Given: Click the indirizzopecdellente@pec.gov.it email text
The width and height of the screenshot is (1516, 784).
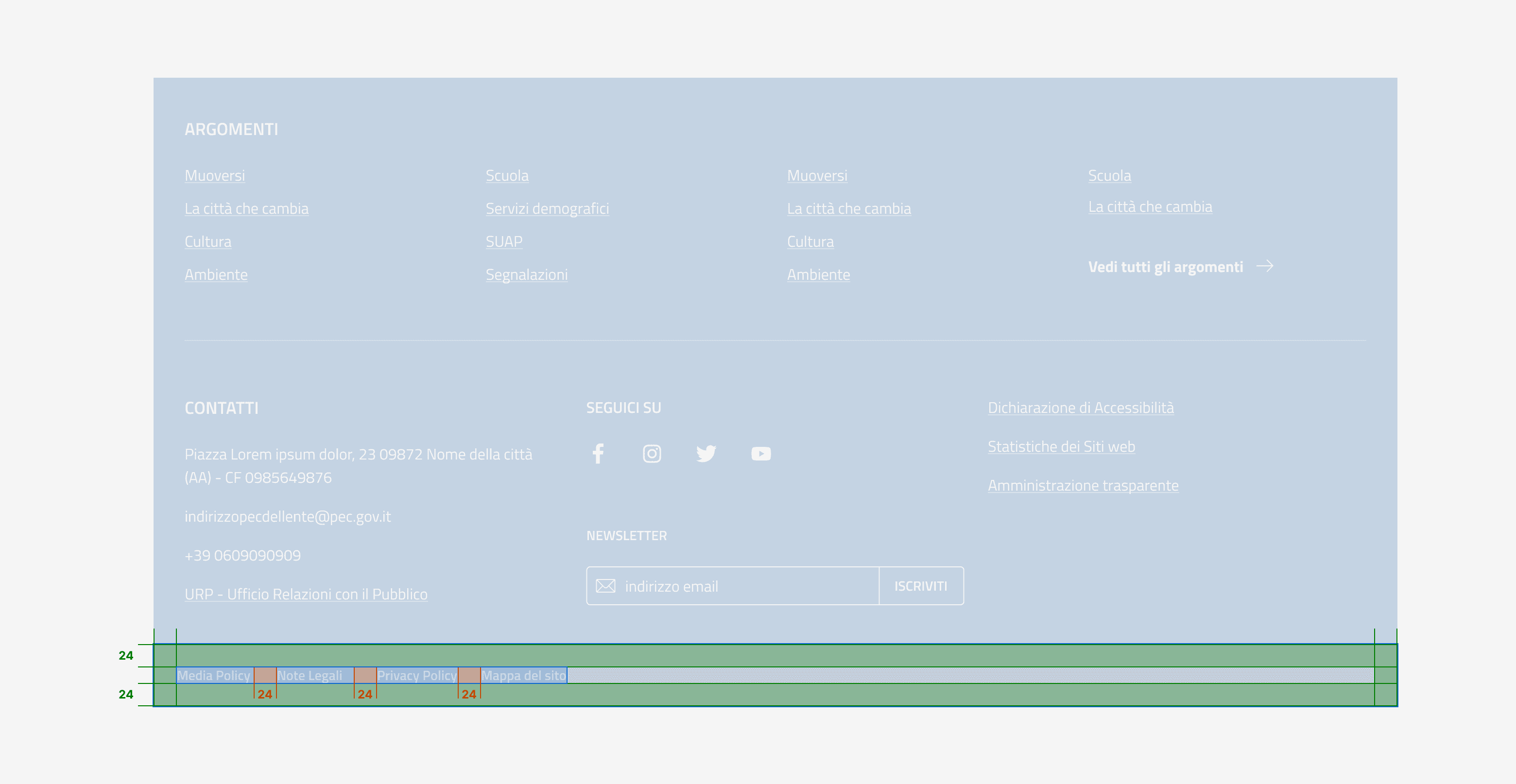Looking at the screenshot, I should [x=287, y=516].
